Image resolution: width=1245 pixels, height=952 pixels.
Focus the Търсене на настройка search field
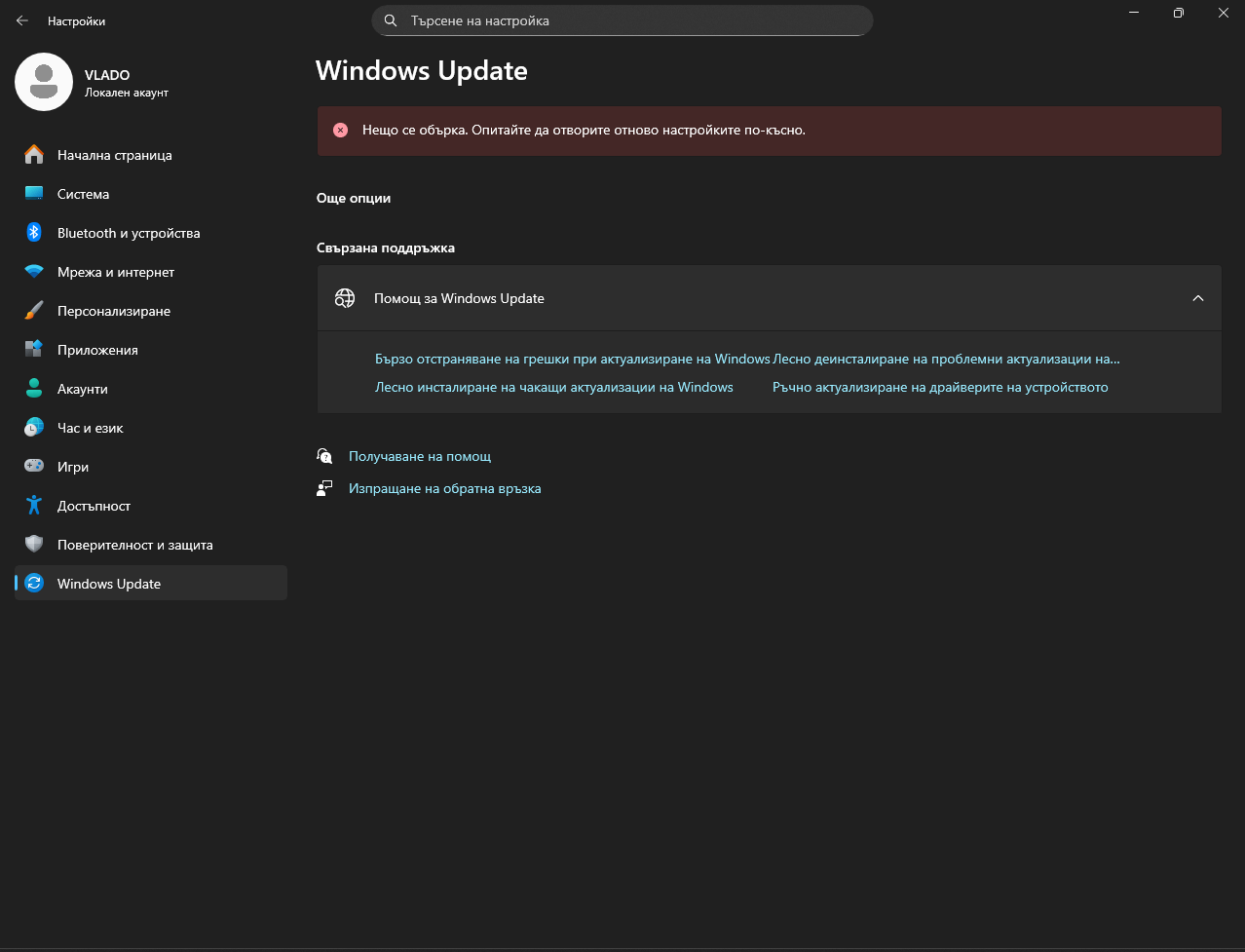pyautogui.click(x=622, y=20)
